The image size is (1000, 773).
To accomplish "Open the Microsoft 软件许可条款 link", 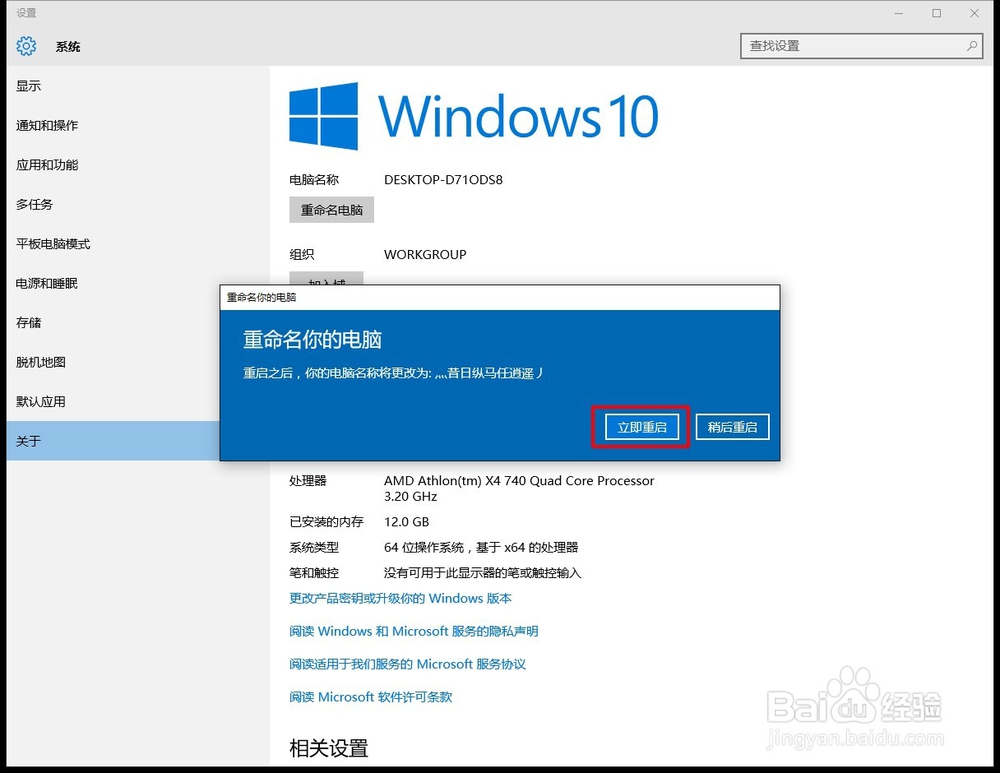I will (x=371, y=697).
